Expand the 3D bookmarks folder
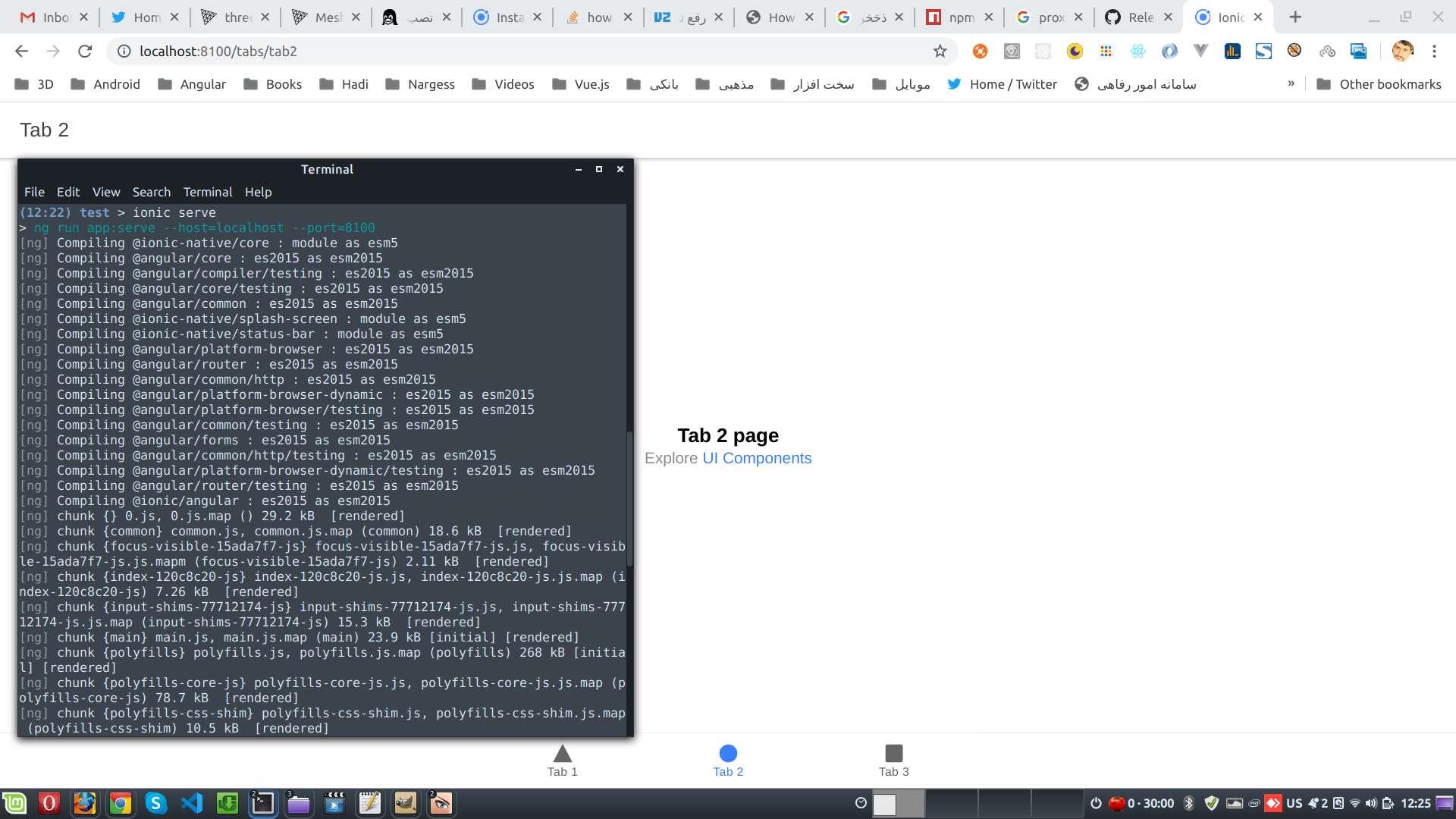The height and width of the screenshot is (819, 1456). [34, 84]
